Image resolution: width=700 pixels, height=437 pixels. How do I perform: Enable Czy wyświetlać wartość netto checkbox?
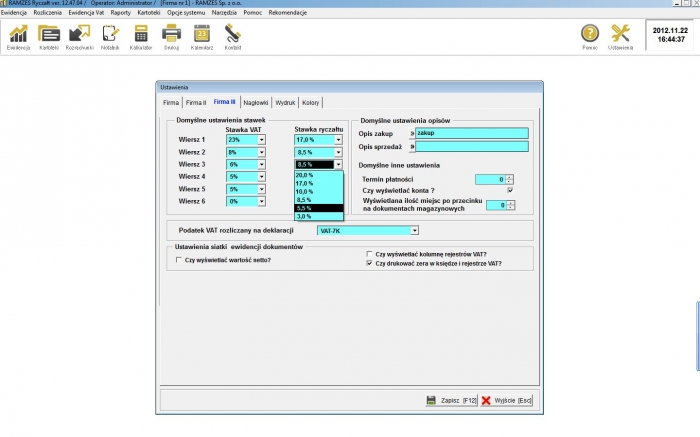[179, 260]
